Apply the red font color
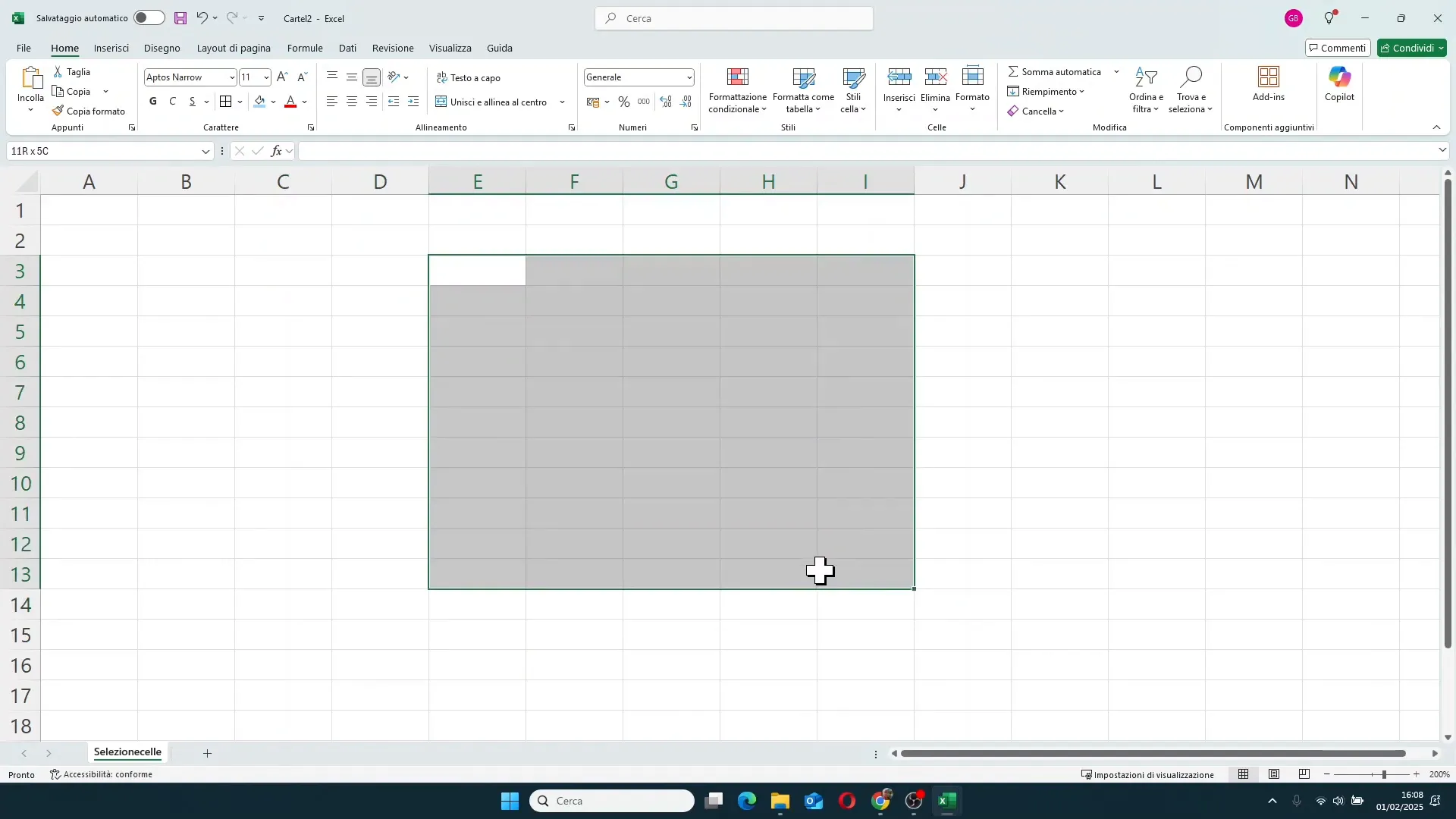Image resolution: width=1456 pixels, height=819 pixels. tap(290, 102)
